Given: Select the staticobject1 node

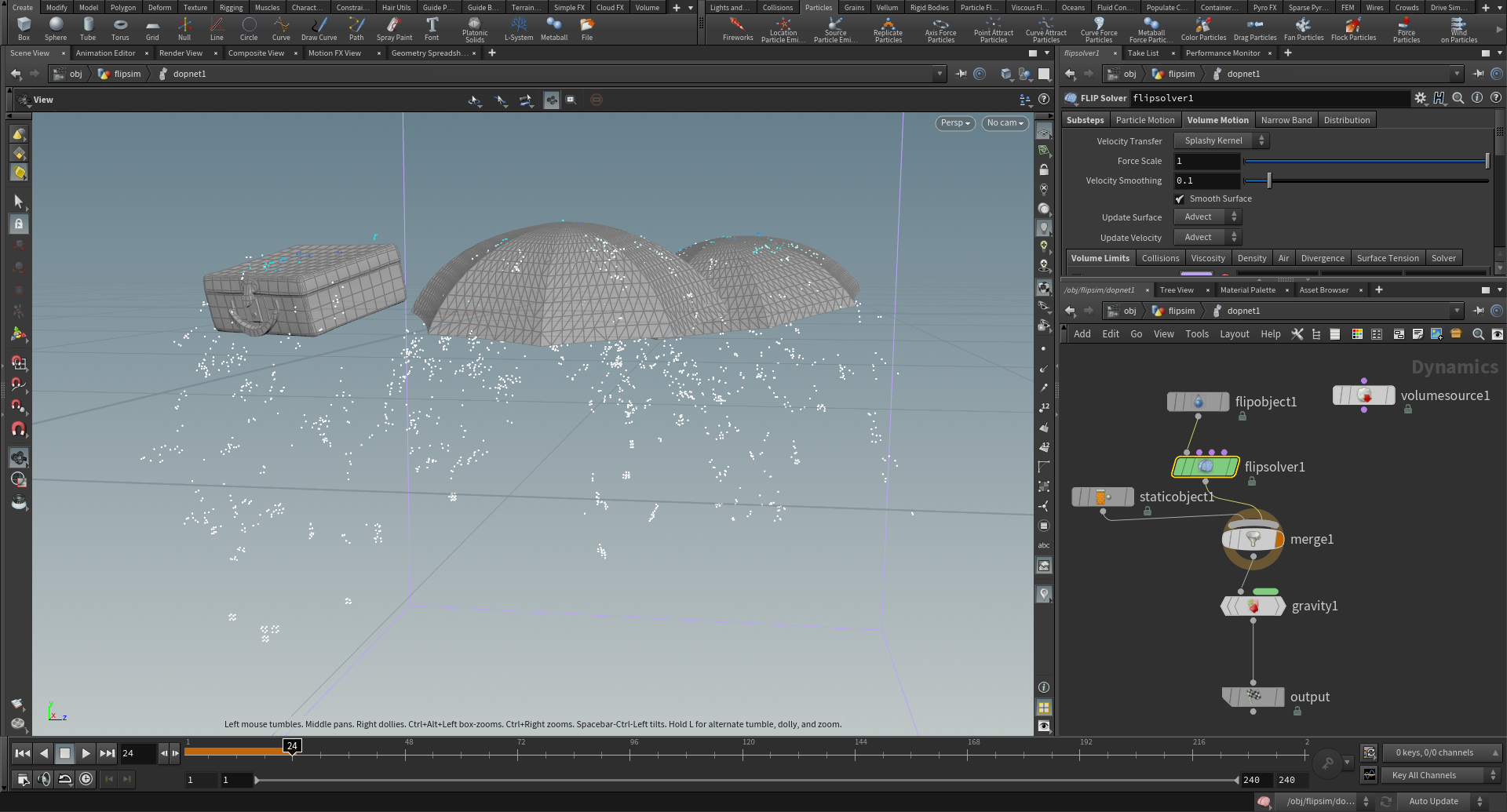Looking at the screenshot, I should (x=1103, y=497).
